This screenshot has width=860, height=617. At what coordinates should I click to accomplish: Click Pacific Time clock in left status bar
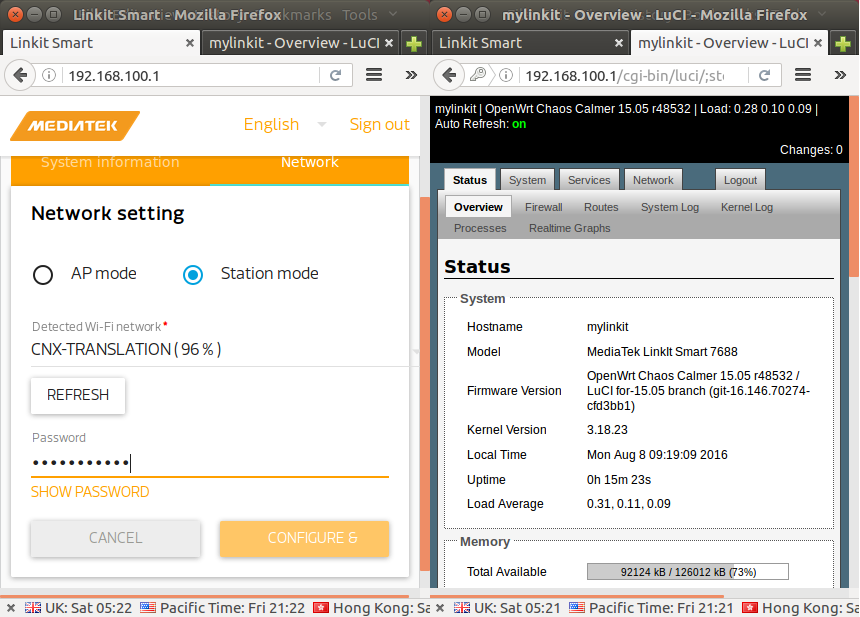point(223,608)
